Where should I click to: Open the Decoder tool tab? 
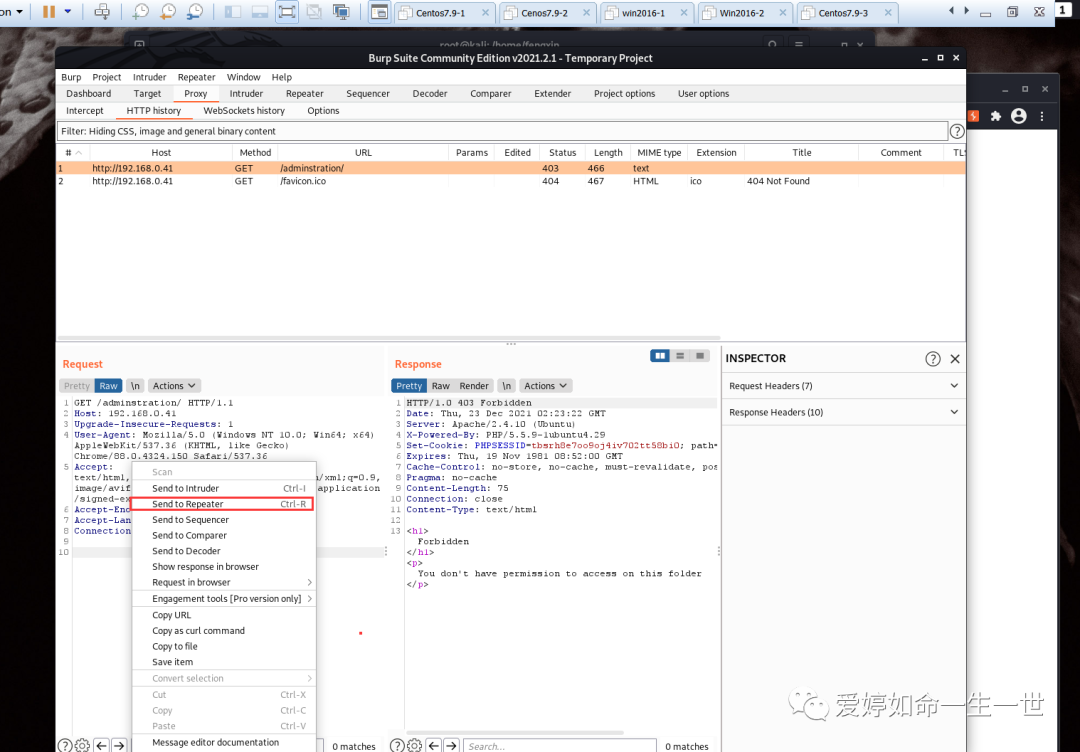point(430,94)
